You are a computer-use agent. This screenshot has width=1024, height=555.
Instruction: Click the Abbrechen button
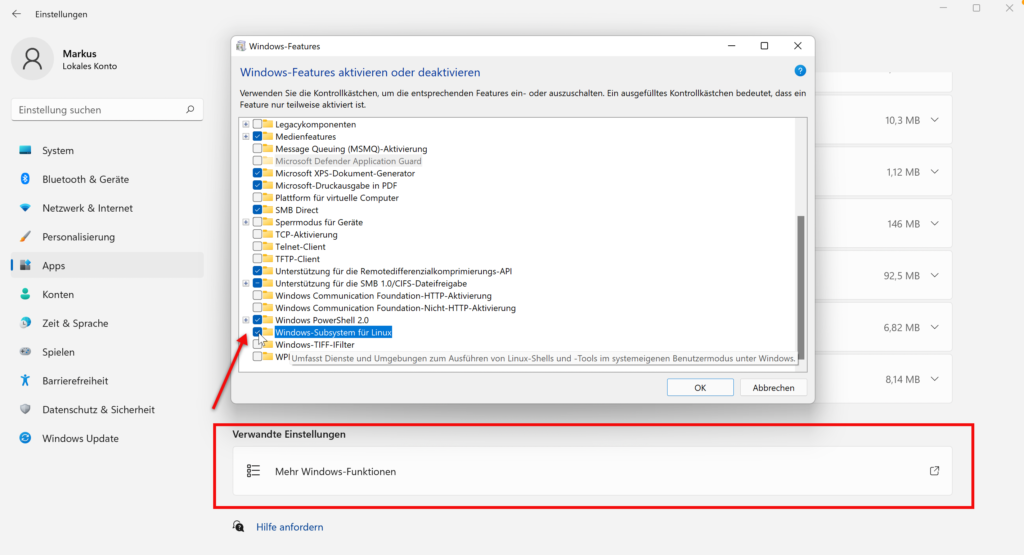pyautogui.click(x=773, y=387)
